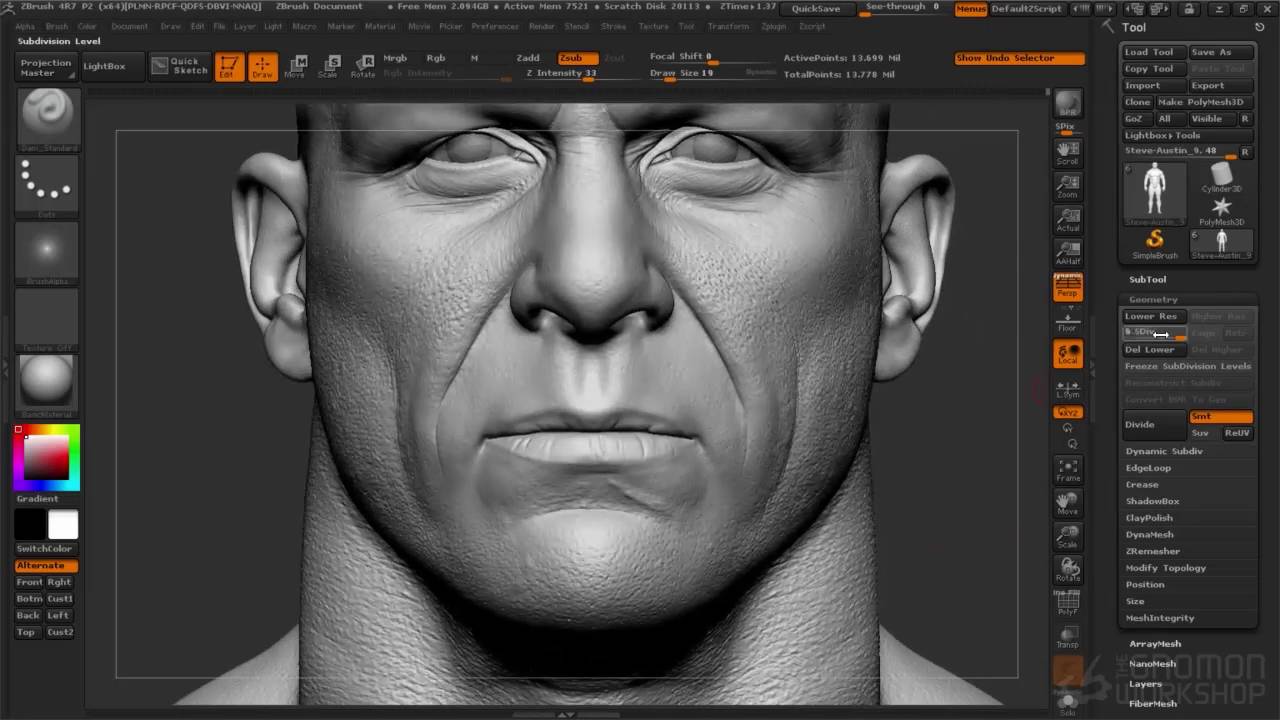The image size is (1280, 720).
Task: Open the Zplugin menu
Action: 773,26
